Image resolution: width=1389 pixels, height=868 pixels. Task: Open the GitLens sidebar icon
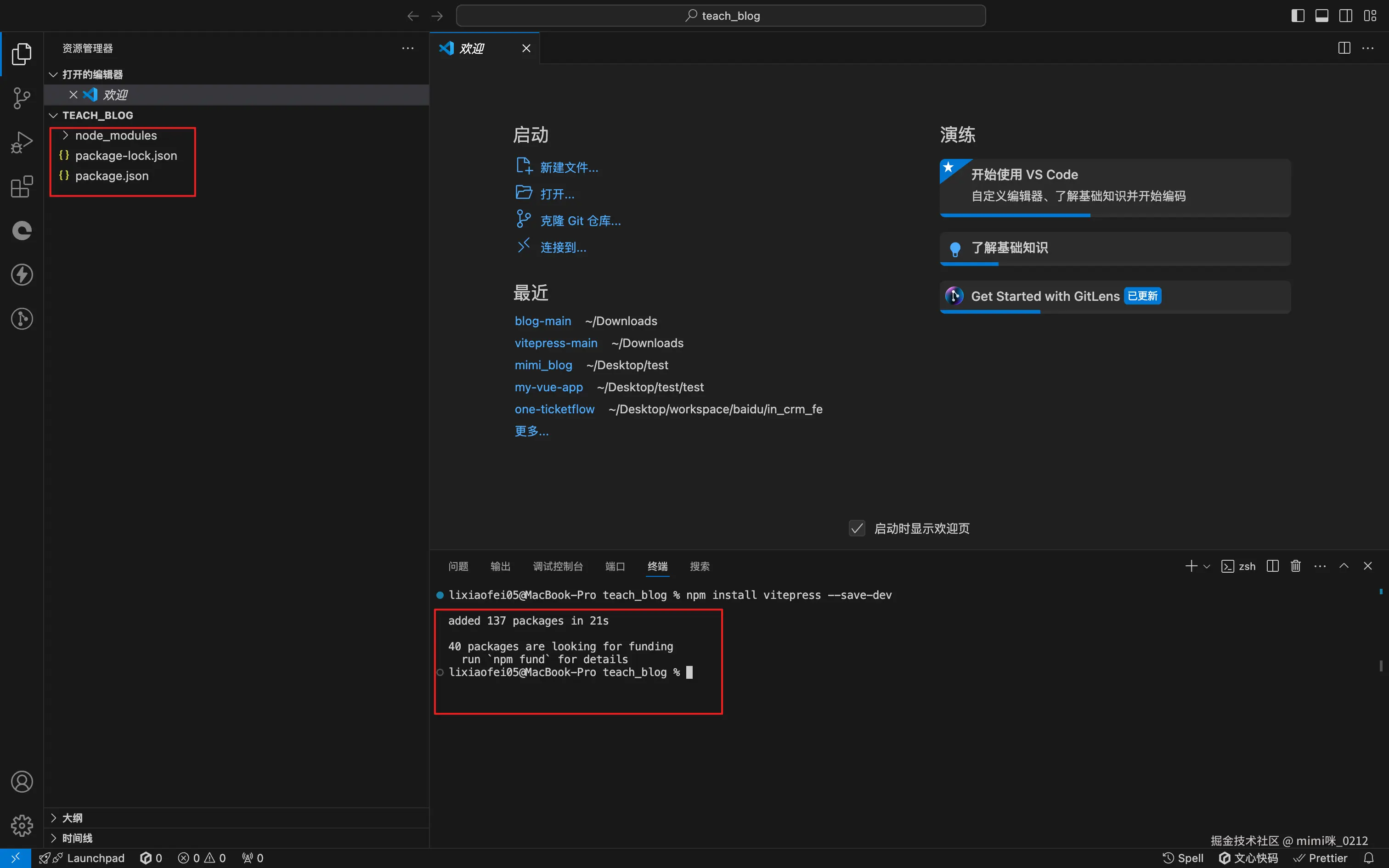tap(22, 319)
